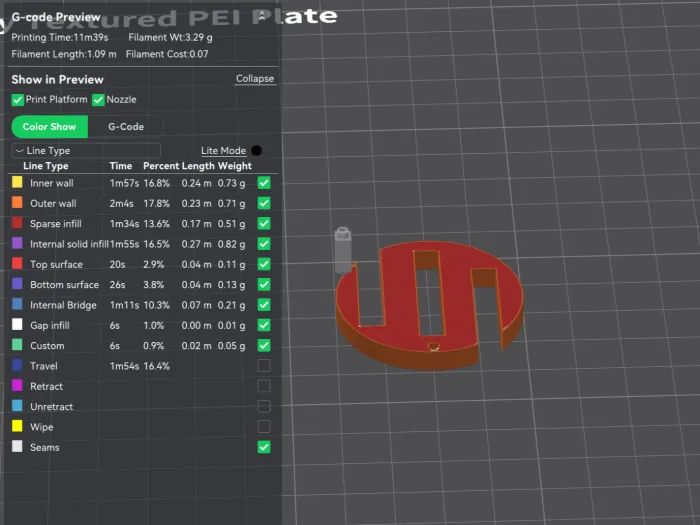Click the Filament Length:1.09 m text

point(64,54)
